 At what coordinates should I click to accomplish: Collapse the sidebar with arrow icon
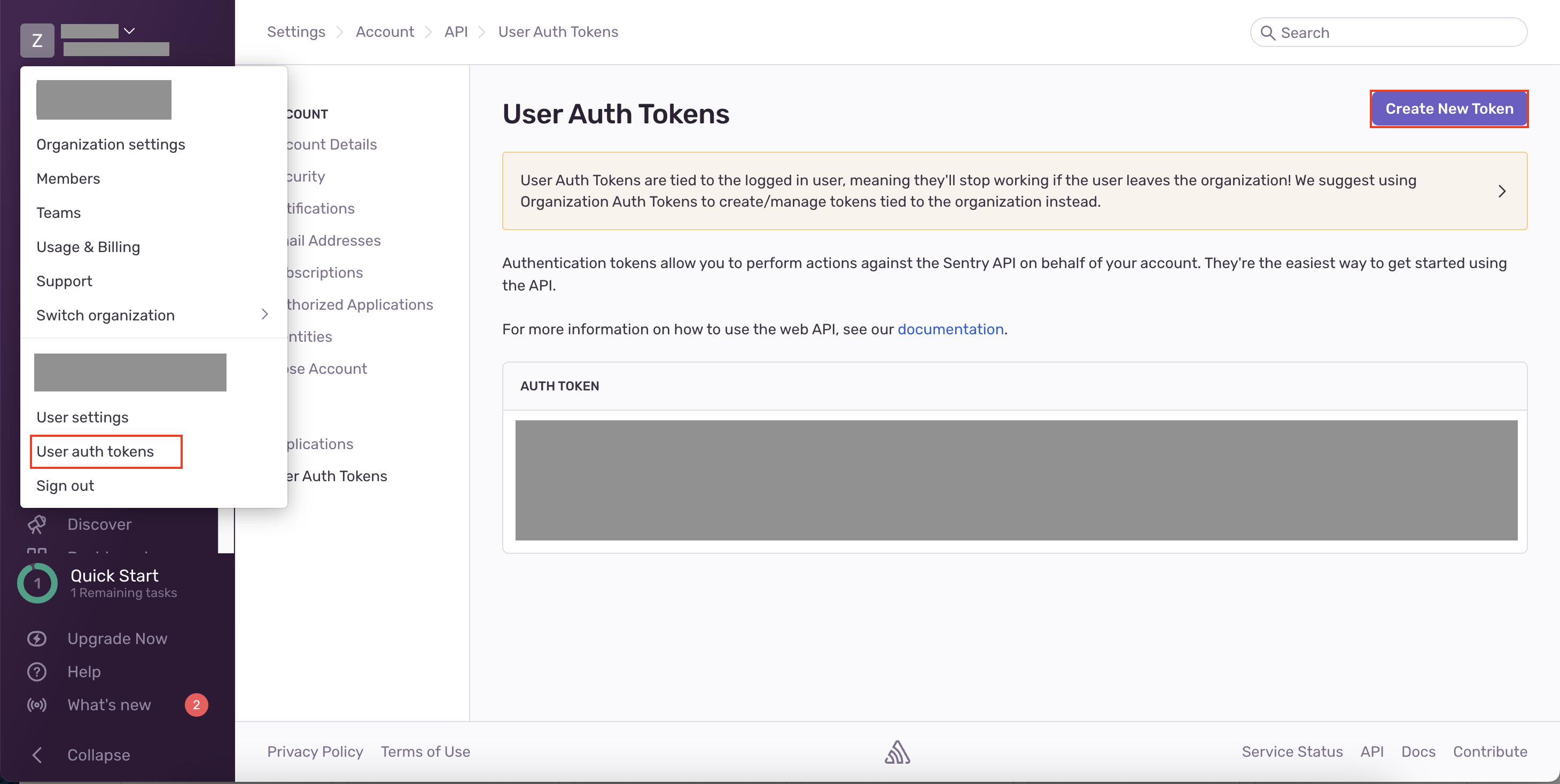(37, 755)
